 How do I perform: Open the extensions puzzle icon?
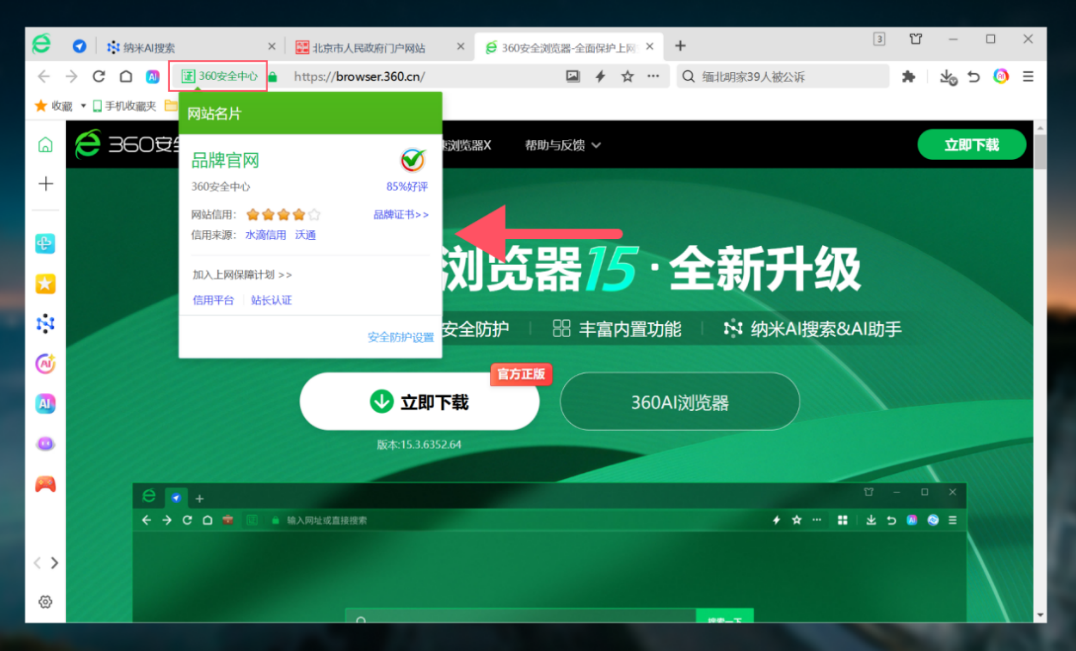(909, 76)
